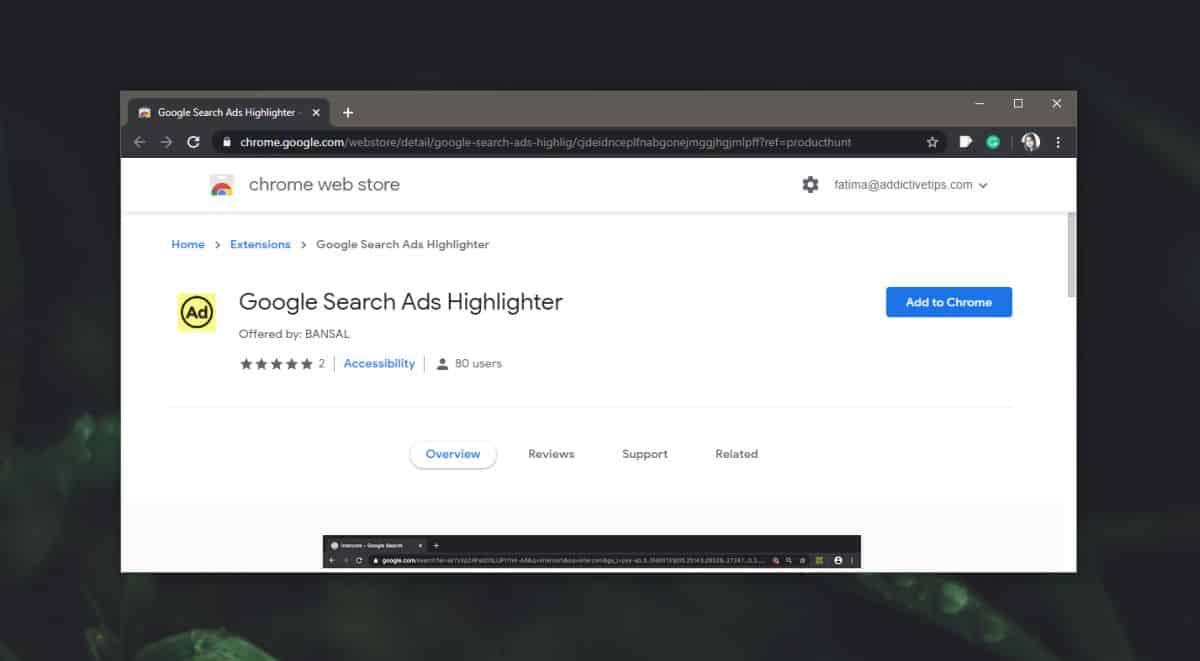Click the five-star rating
Screen dimensions: 1200x661
pos(277,364)
